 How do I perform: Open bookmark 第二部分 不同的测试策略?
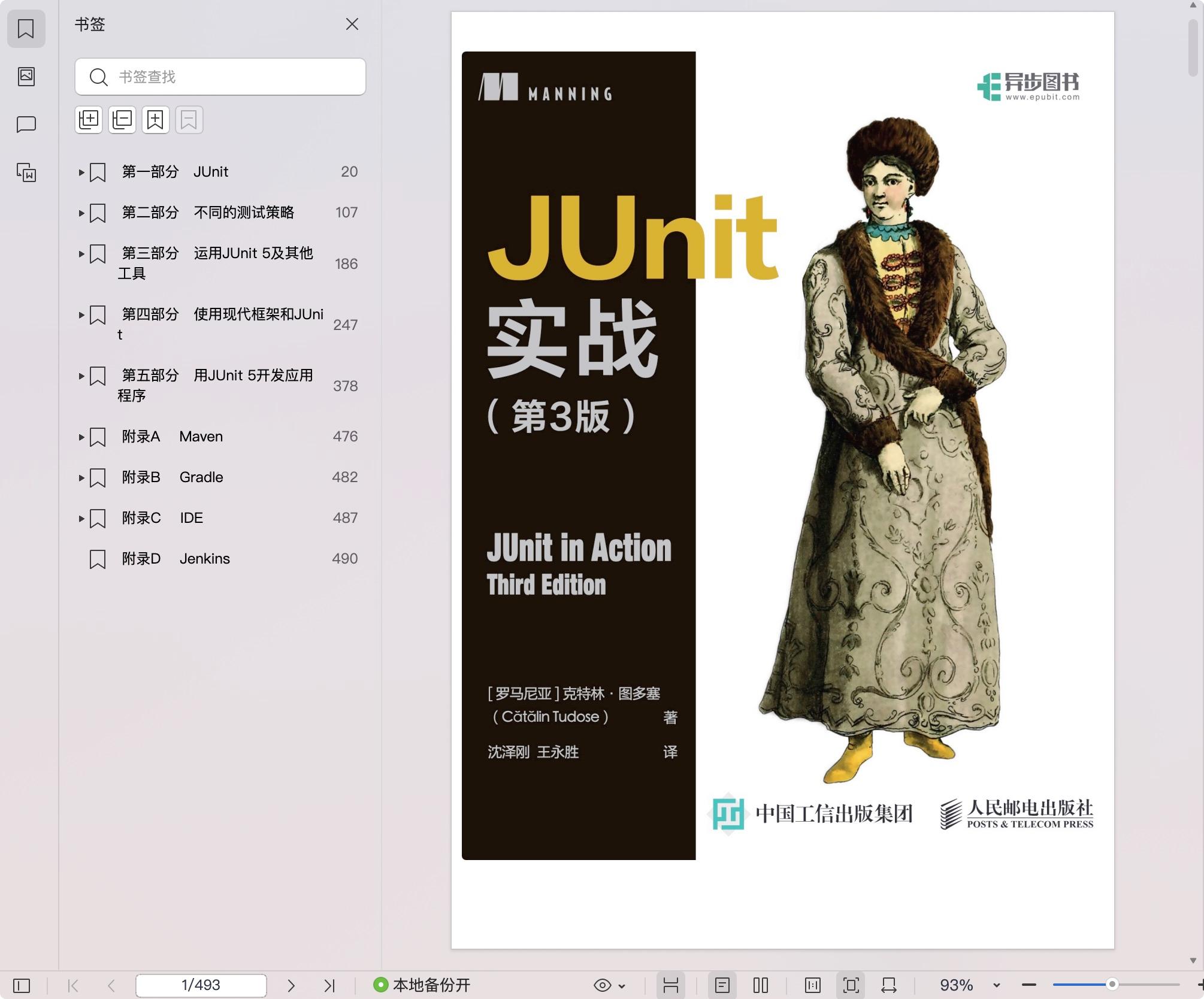(x=208, y=213)
